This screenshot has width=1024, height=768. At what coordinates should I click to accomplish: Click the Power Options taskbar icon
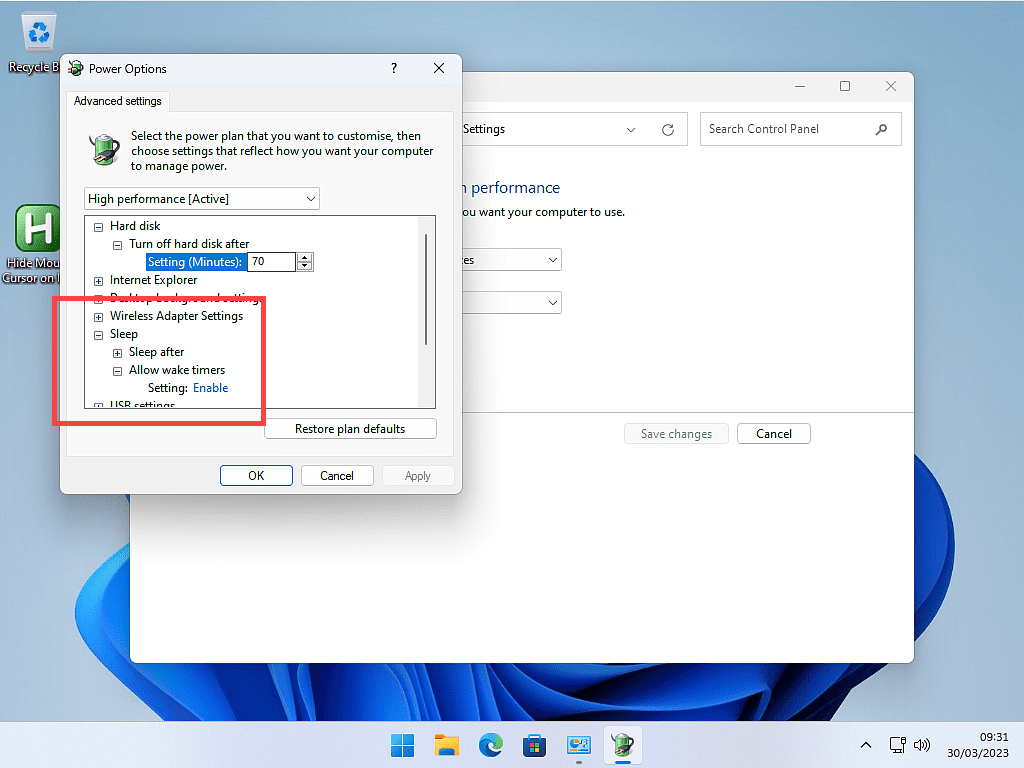click(x=623, y=745)
